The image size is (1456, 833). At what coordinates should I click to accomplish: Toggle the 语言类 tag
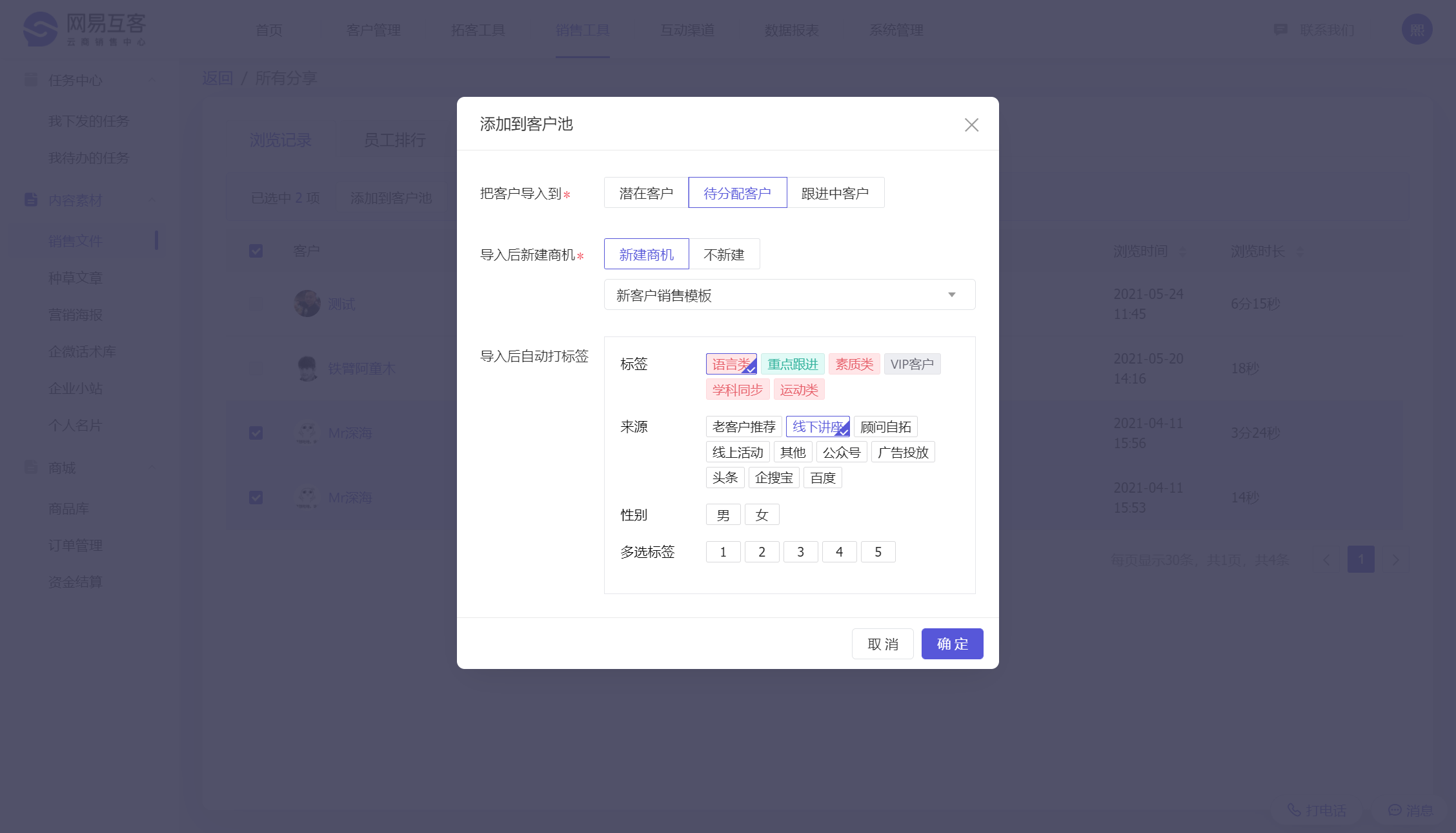coord(731,364)
